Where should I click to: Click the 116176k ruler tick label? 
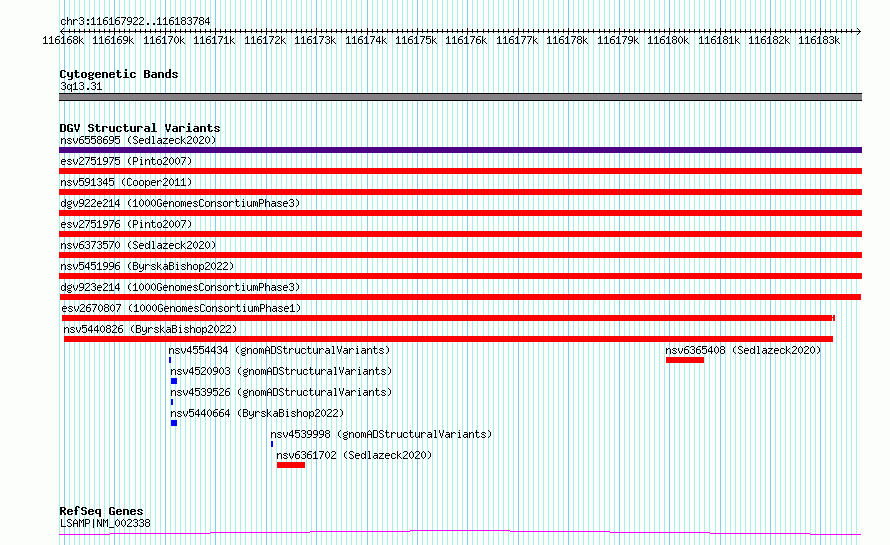click(x=466, y=40)
